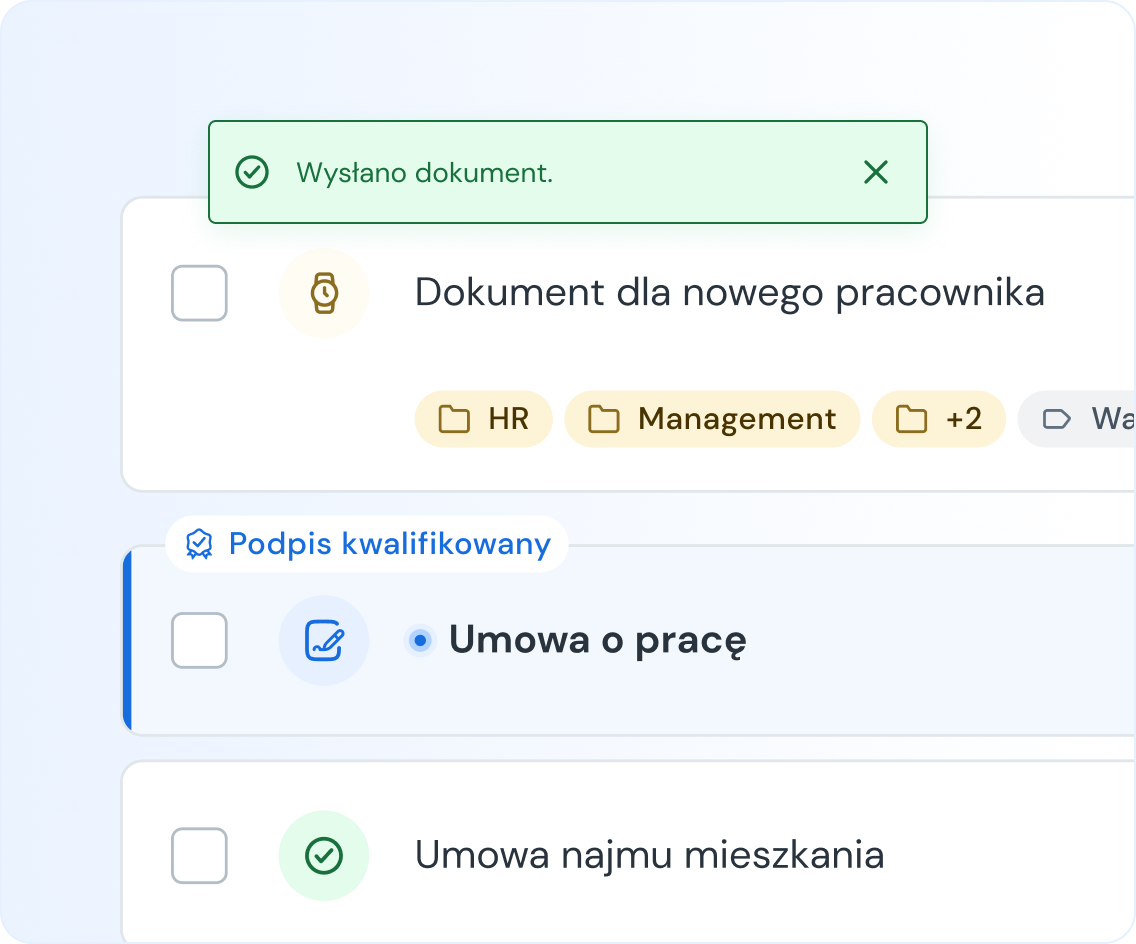Check the box for Umowa najmu mieszkania

(199, 855)
